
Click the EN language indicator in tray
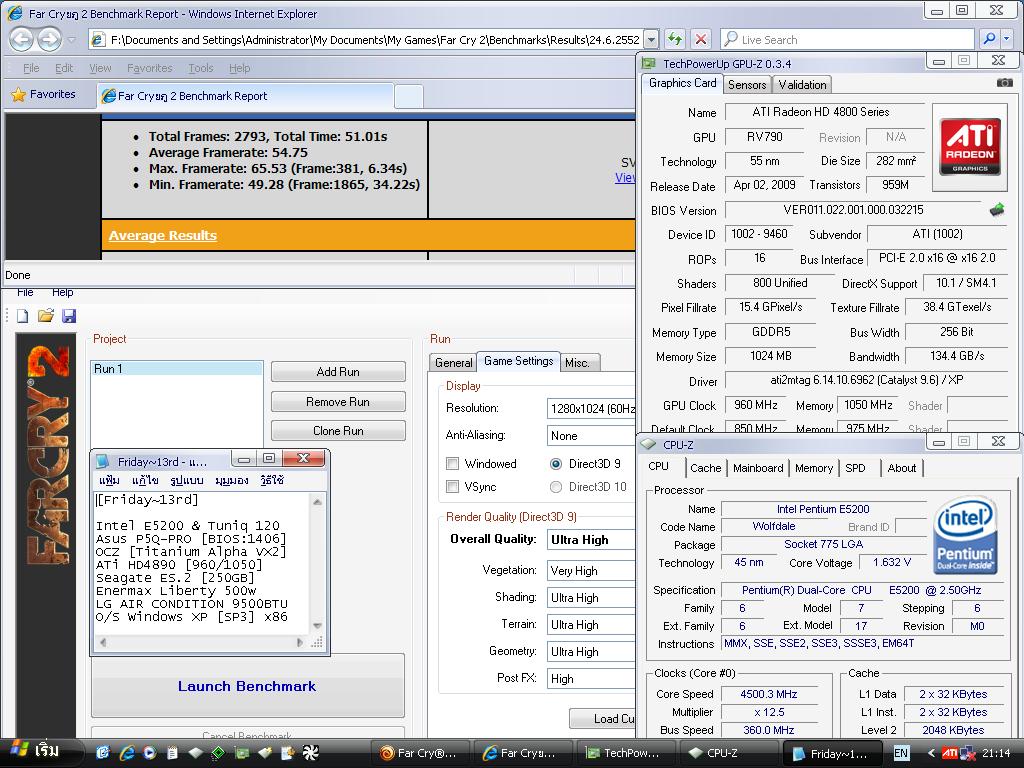(901, 753)
